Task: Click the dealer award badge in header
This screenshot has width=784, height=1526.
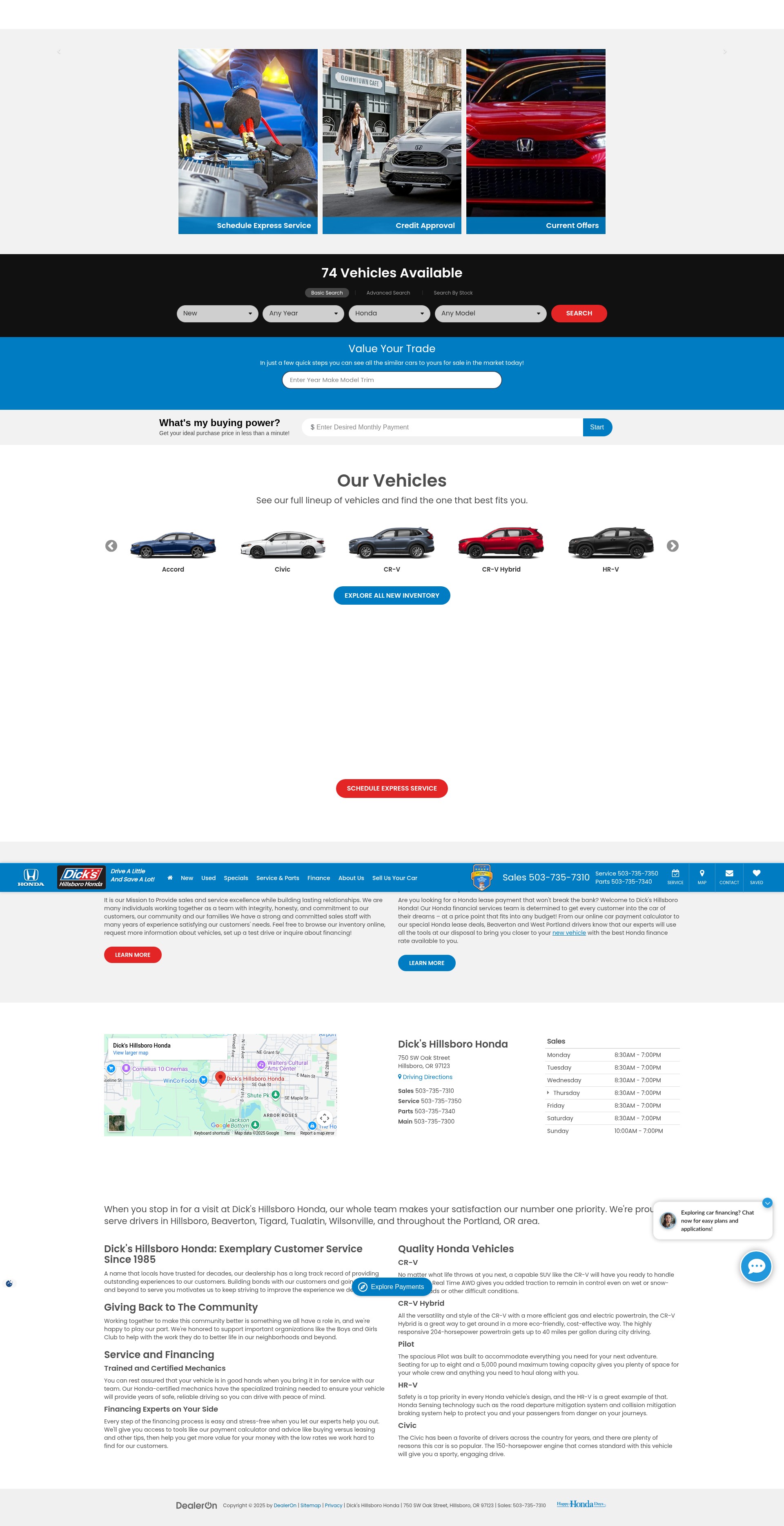Action: pyautogui.click(x=481, y=877)
